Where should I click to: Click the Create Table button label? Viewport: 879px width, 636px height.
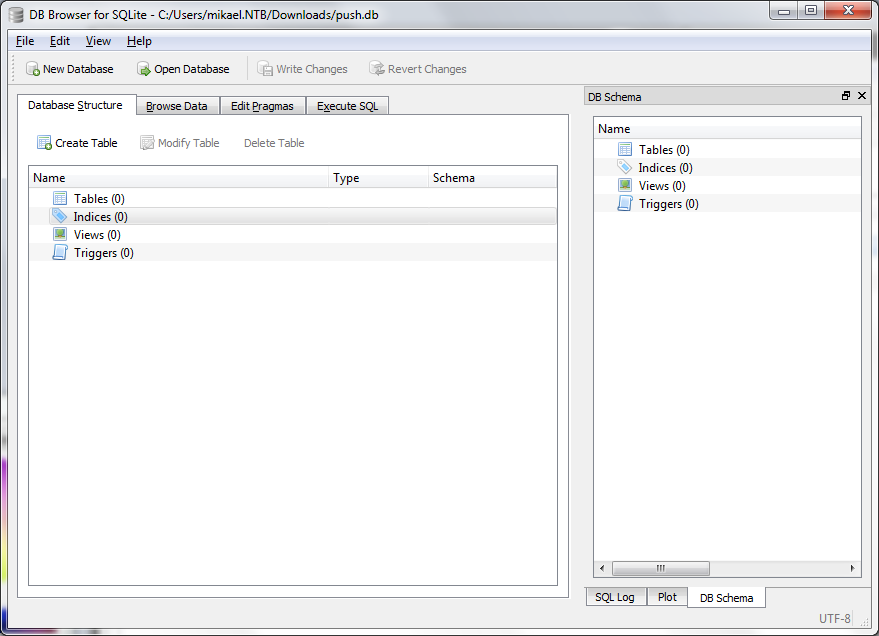(86, 143)
